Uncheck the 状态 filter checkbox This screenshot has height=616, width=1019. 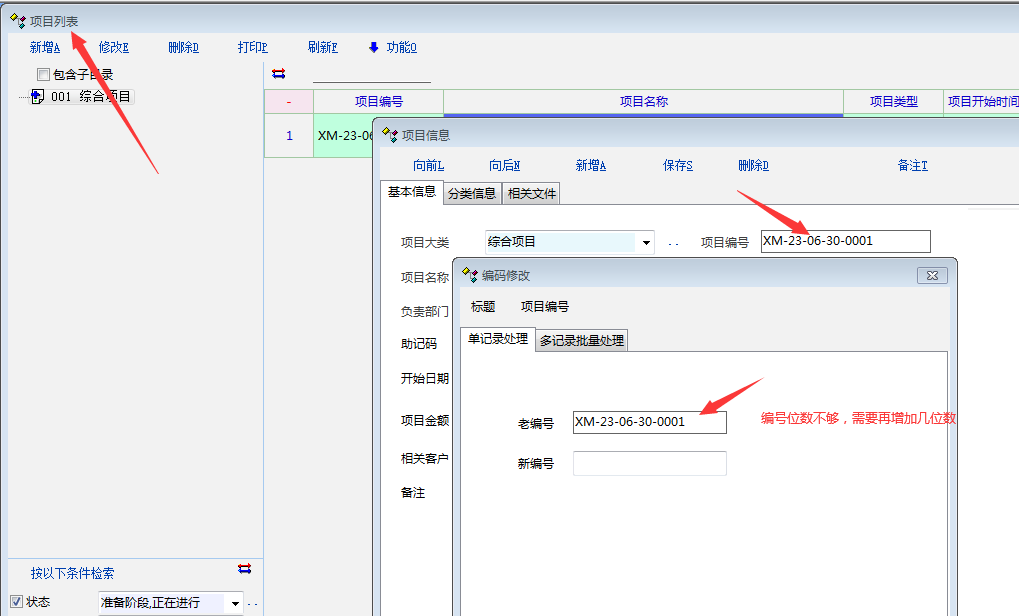[16, 602]
